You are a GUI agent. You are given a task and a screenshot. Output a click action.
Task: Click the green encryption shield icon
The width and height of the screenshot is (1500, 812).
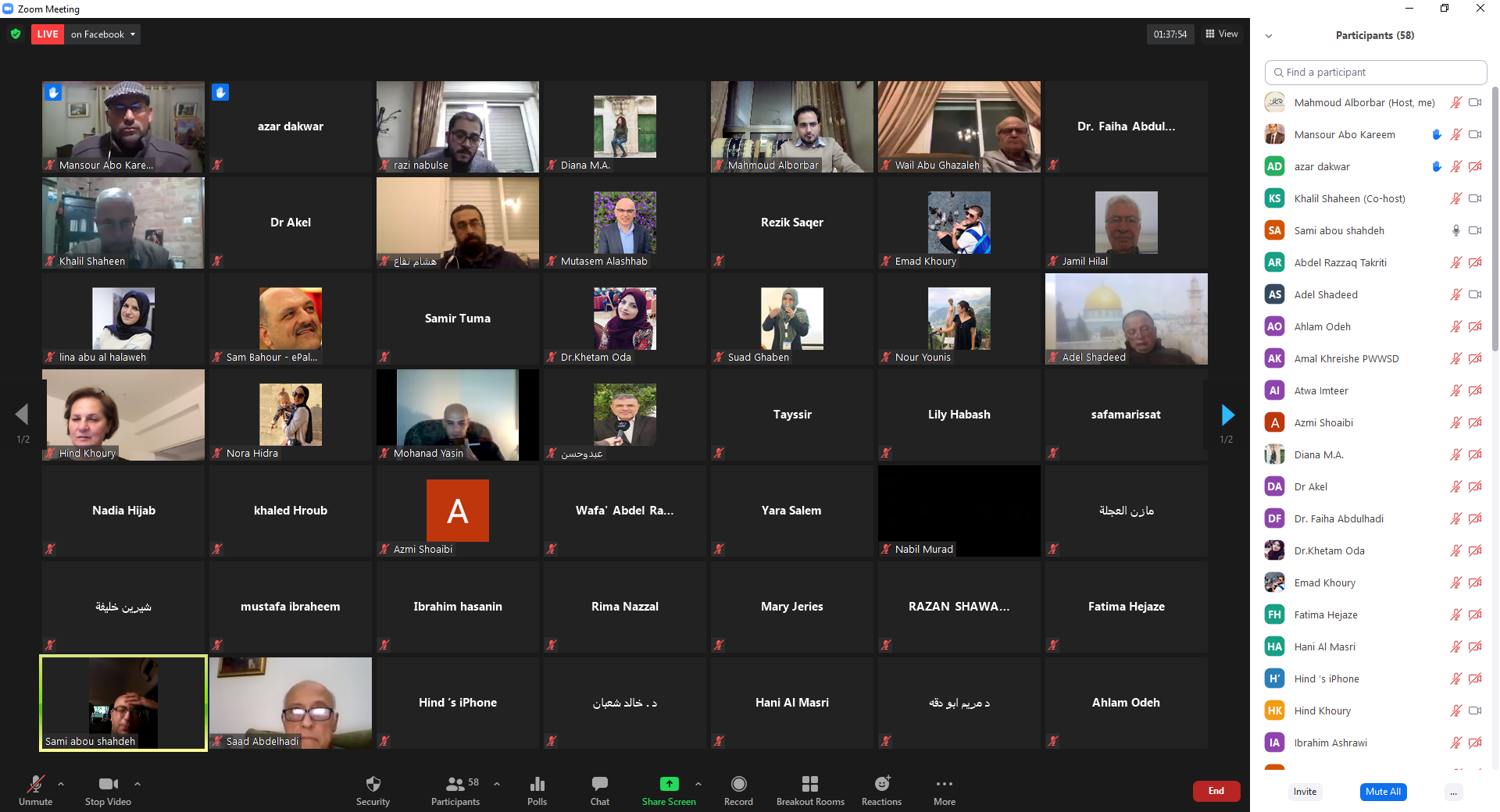click(x=16, y=34)
